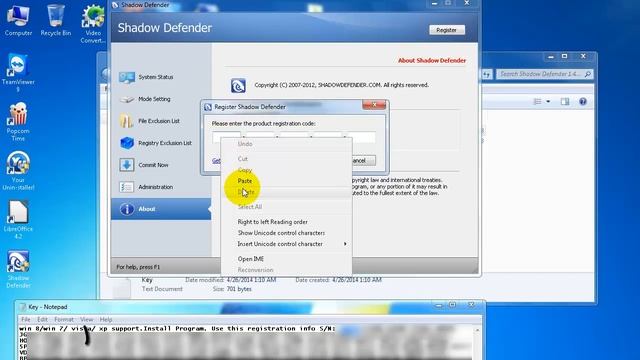Open the Edit menu in Notepad
The width and height of the screenshot is (640, 360).
tap(42, 320)
